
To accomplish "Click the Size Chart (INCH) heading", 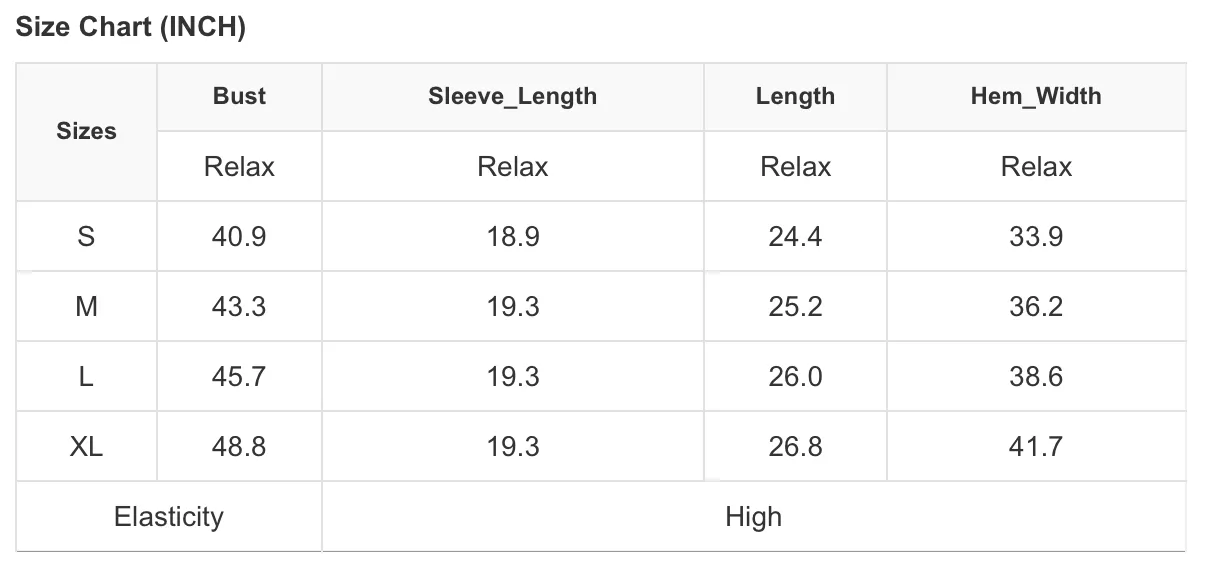I will pyautogui.click(x=131, y=27).
